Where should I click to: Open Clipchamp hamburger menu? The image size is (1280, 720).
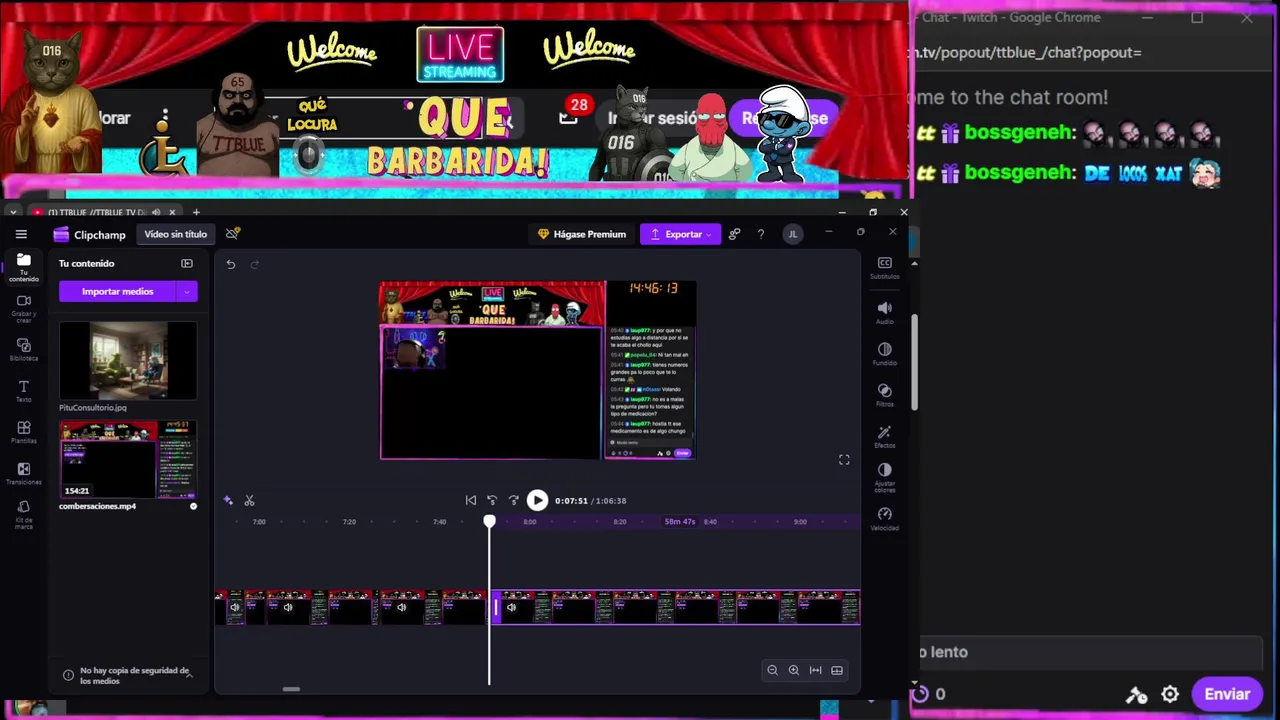(x=21, y=234)
